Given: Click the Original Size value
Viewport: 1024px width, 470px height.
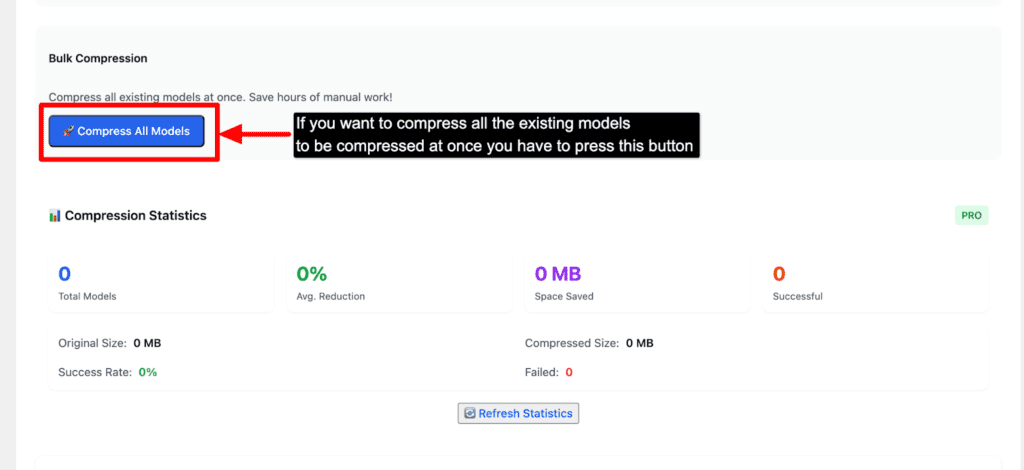Looking at the screenshot, I should click(146, 343).
